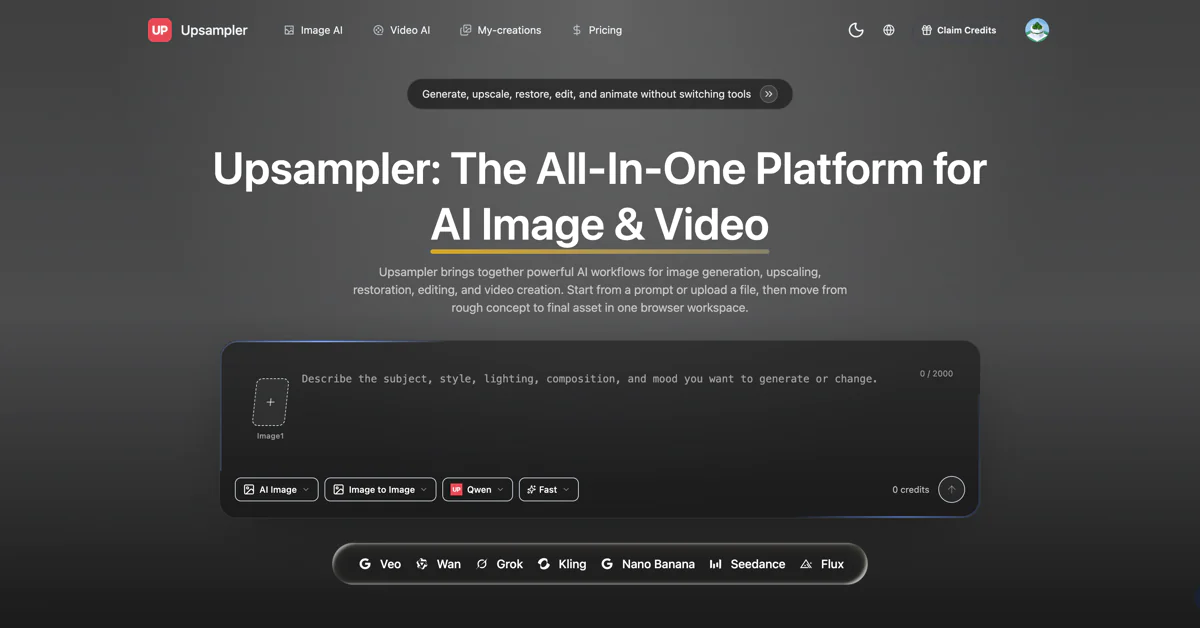Click the 0 credits label

coord(910,489)
